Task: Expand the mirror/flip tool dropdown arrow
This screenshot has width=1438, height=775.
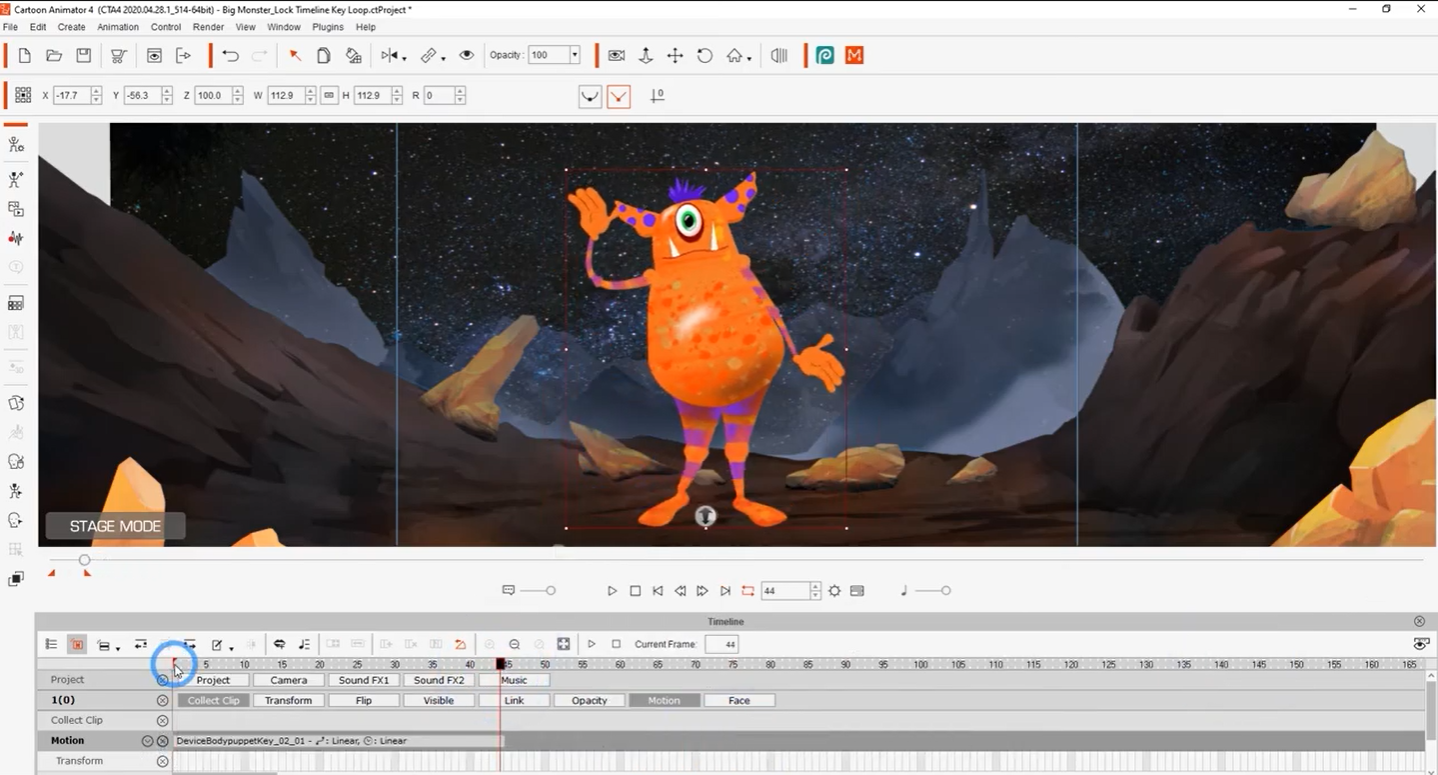Action: pyautogui.click(x=404, y=58)
